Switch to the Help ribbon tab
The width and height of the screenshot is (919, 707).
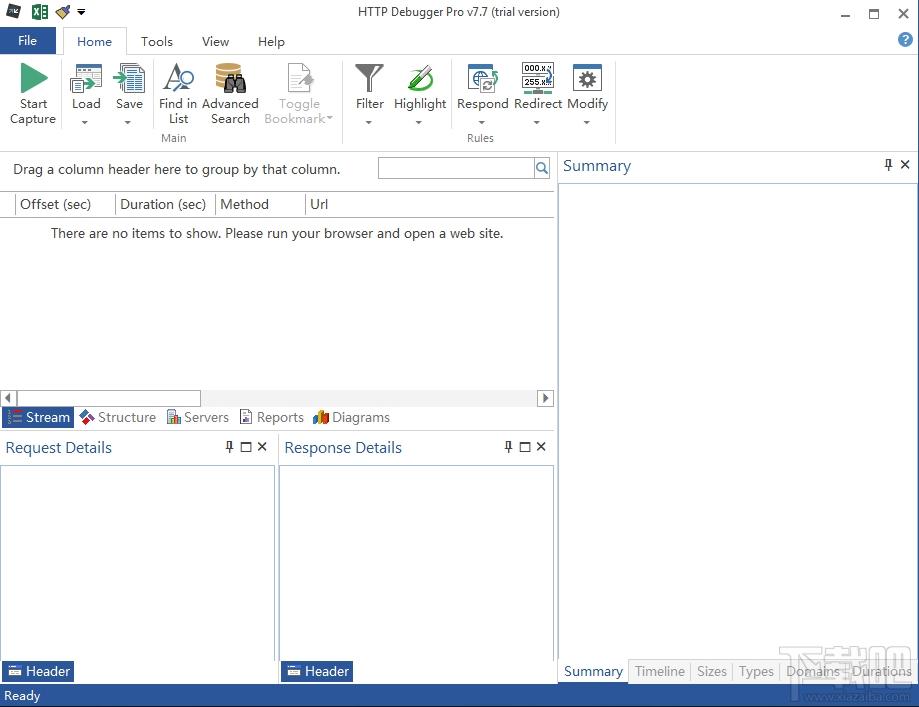pyautogui.click(x=271, y=41)
